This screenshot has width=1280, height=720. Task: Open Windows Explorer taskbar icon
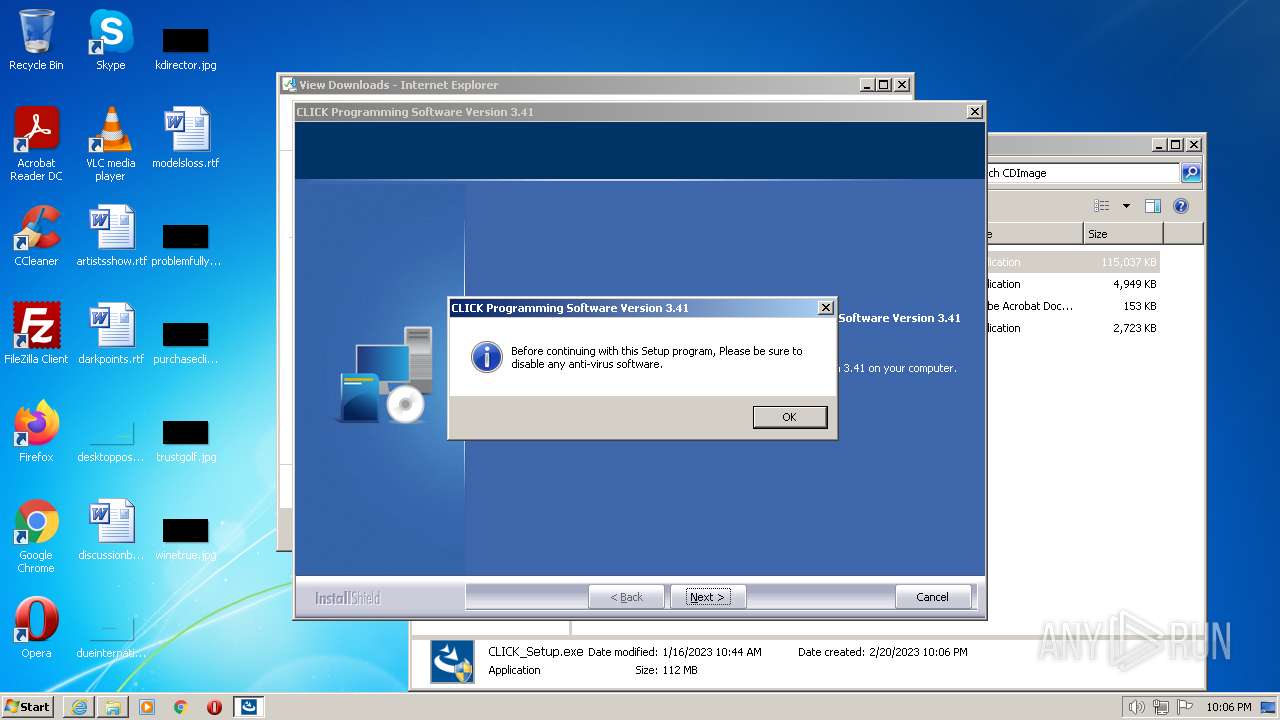point(113,707)
